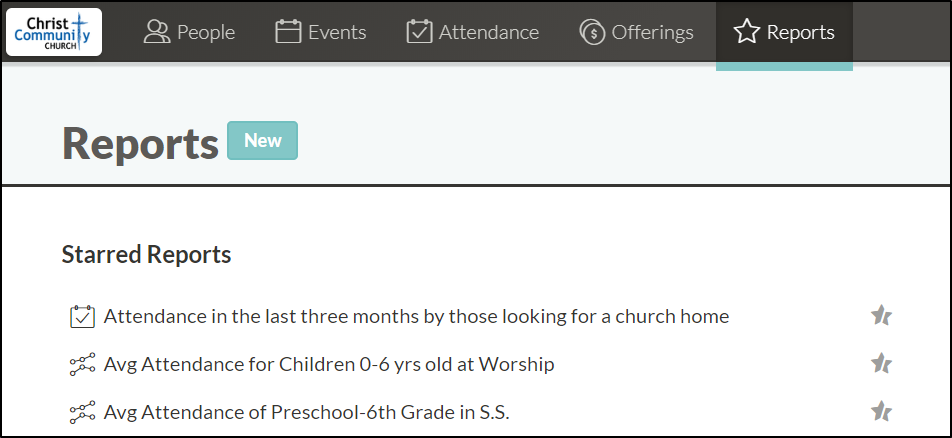The width and height of the screenshot is (952, 438).
Task: Open Attendance in last three months report
Action: pos(416,317)
